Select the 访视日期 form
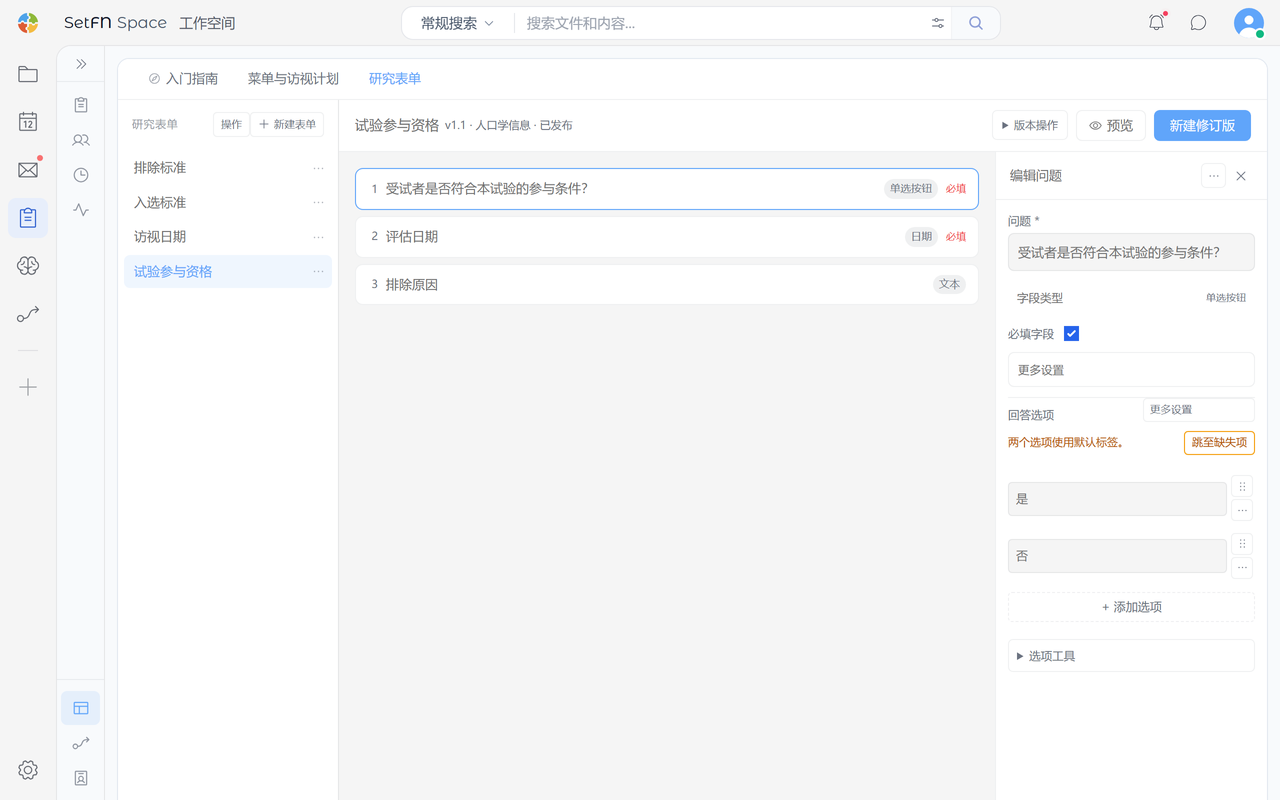The height and width of the screenshot is (800, 1280). click(x=228, y=237)
